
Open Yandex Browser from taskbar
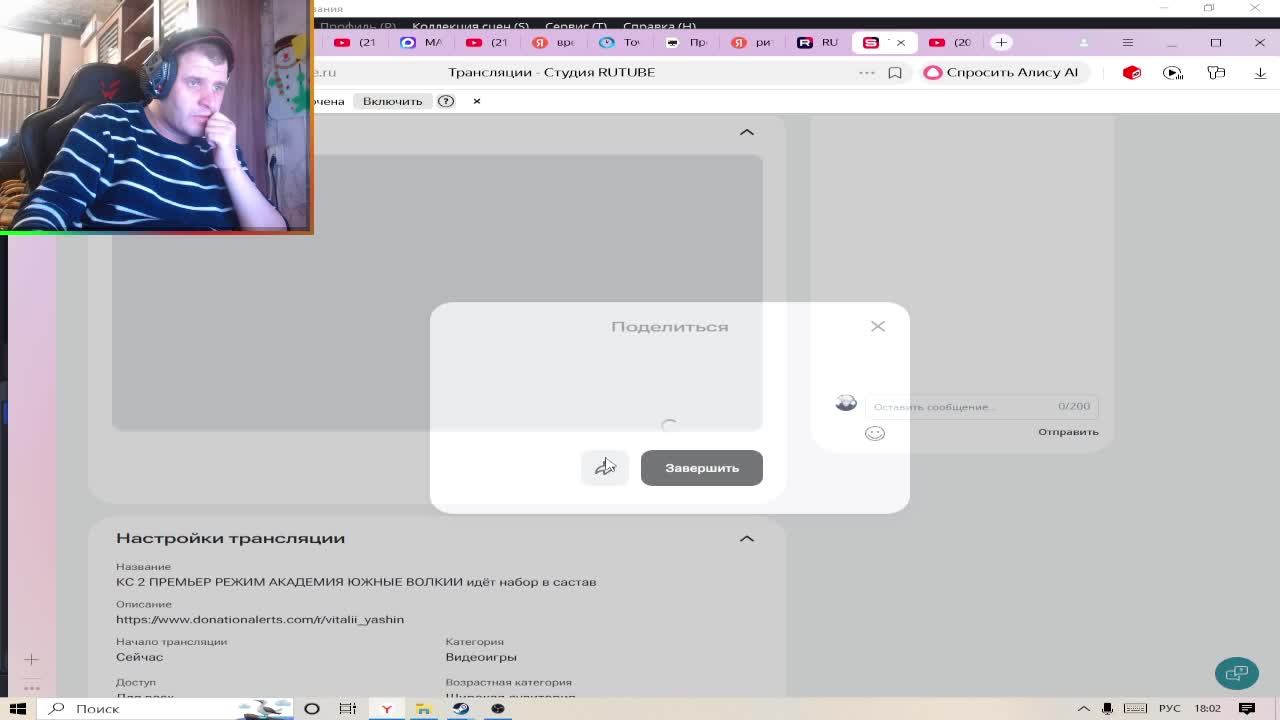tap(386, 708)
